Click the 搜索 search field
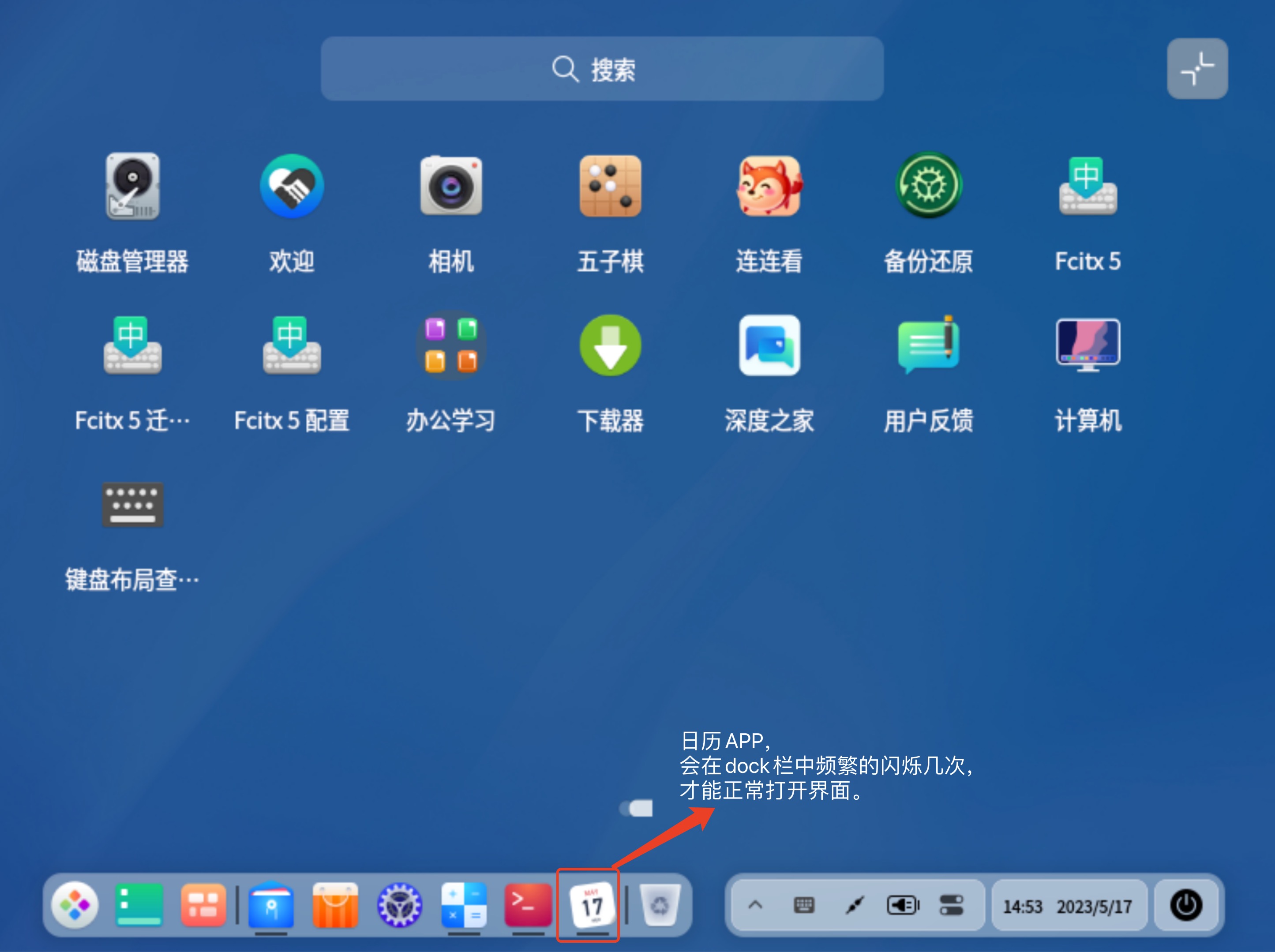 [602, 69]
